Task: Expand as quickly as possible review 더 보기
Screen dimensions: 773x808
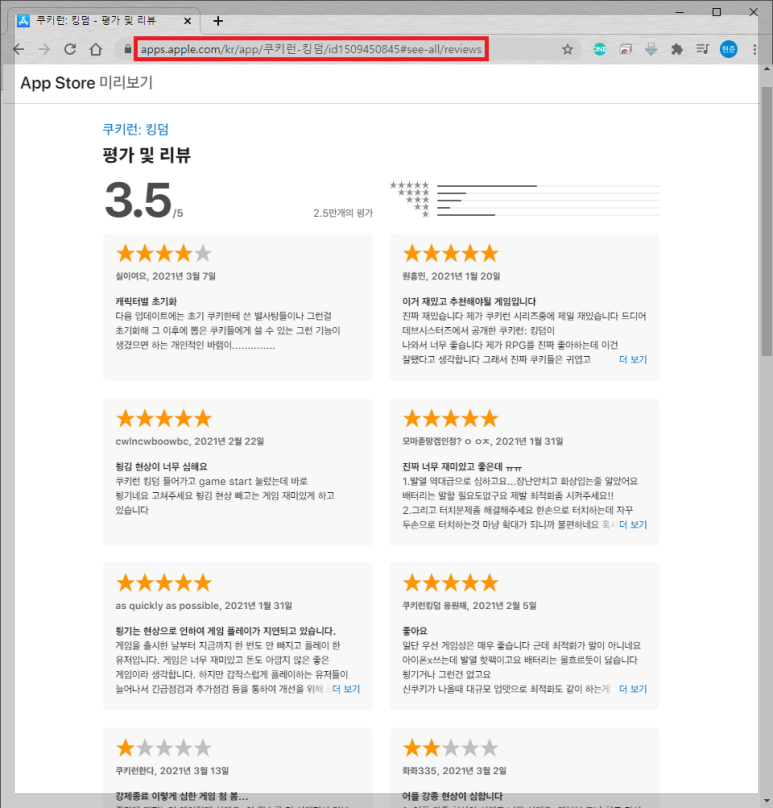Action: (346, 689)
